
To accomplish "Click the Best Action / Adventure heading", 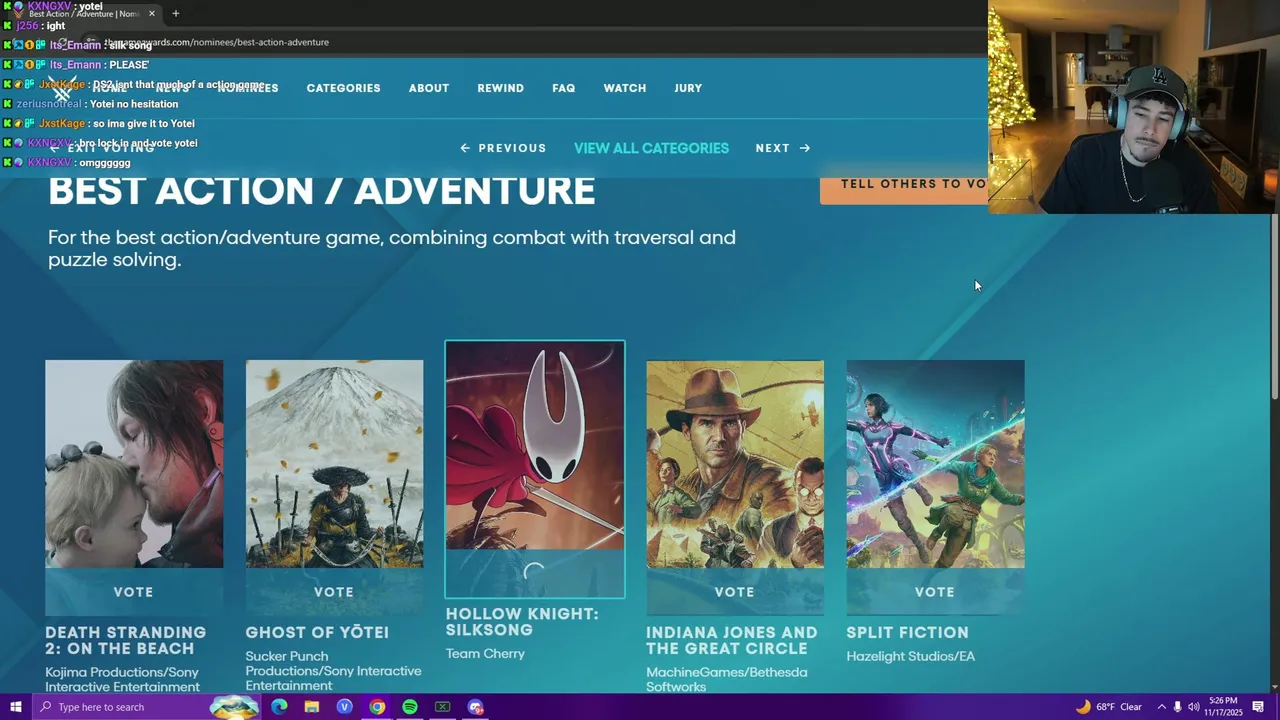I will pyautogui.click(x=321, y=191).
